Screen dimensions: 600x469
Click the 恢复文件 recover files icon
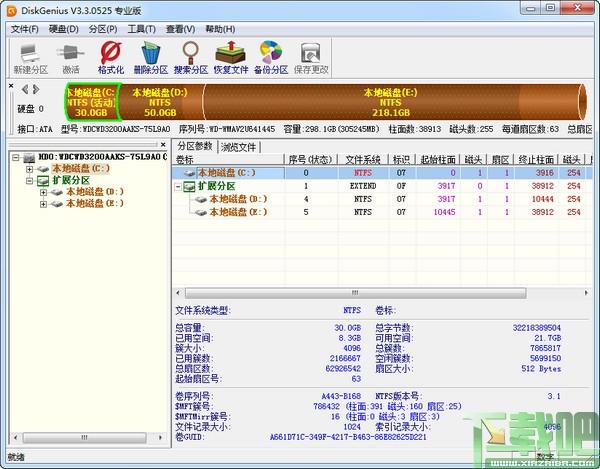tap(231, 58)
